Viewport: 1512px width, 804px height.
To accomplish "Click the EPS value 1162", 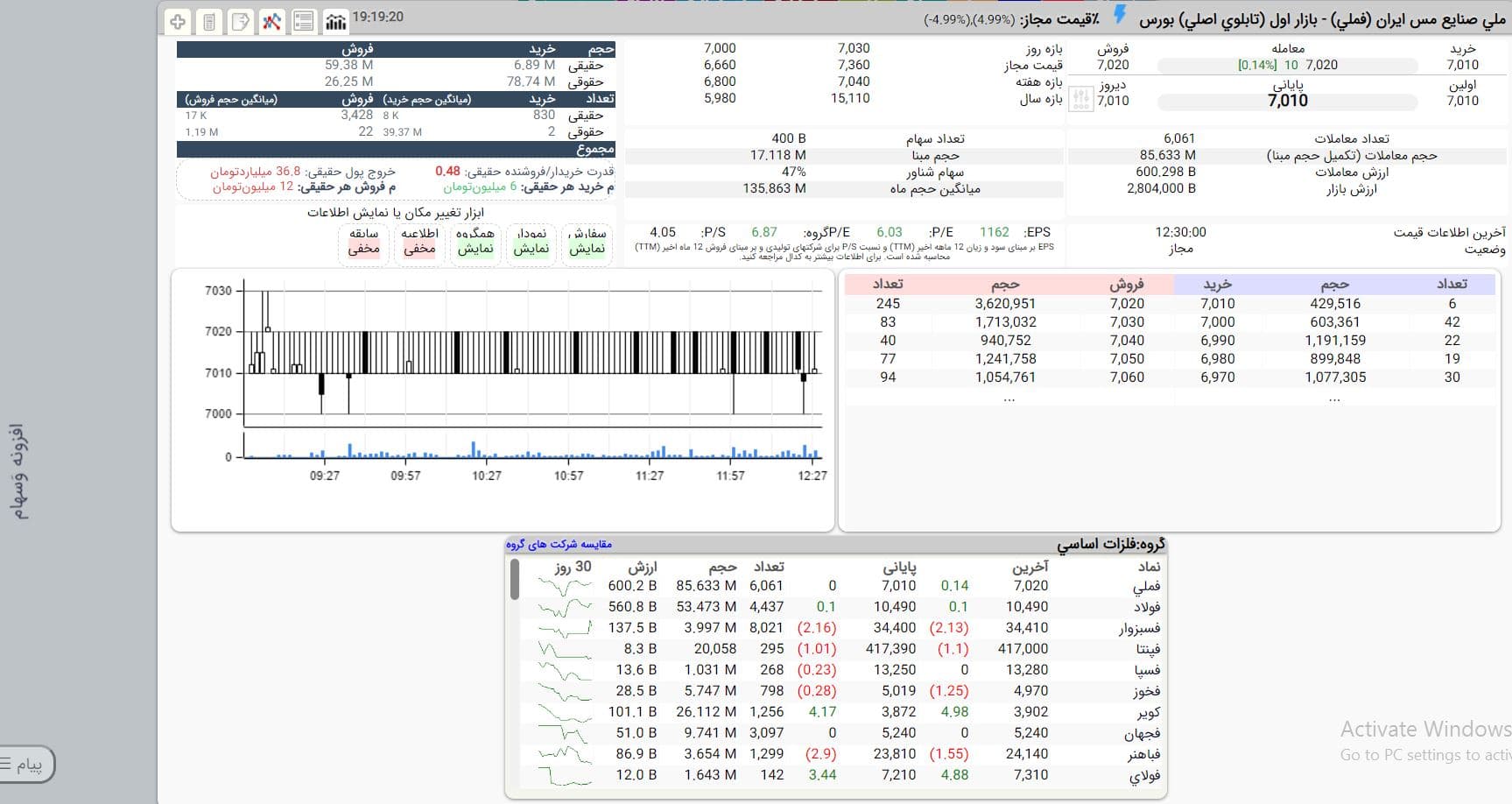I will tap(994, 232).
